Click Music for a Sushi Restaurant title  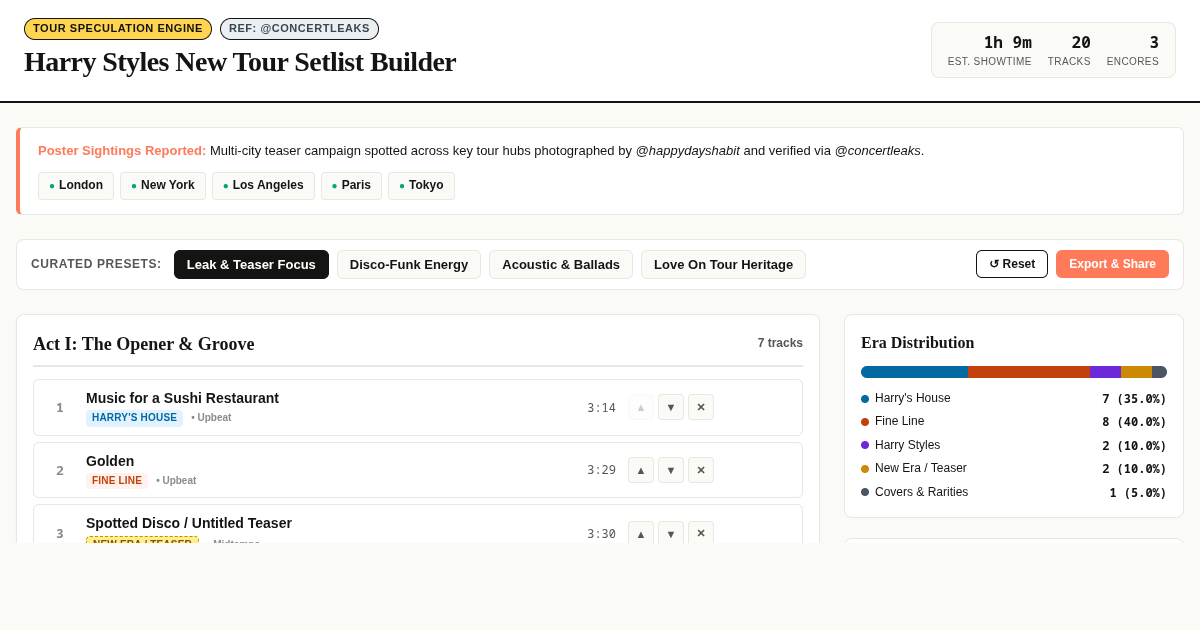pyautogui.click(x=182, y=398)
